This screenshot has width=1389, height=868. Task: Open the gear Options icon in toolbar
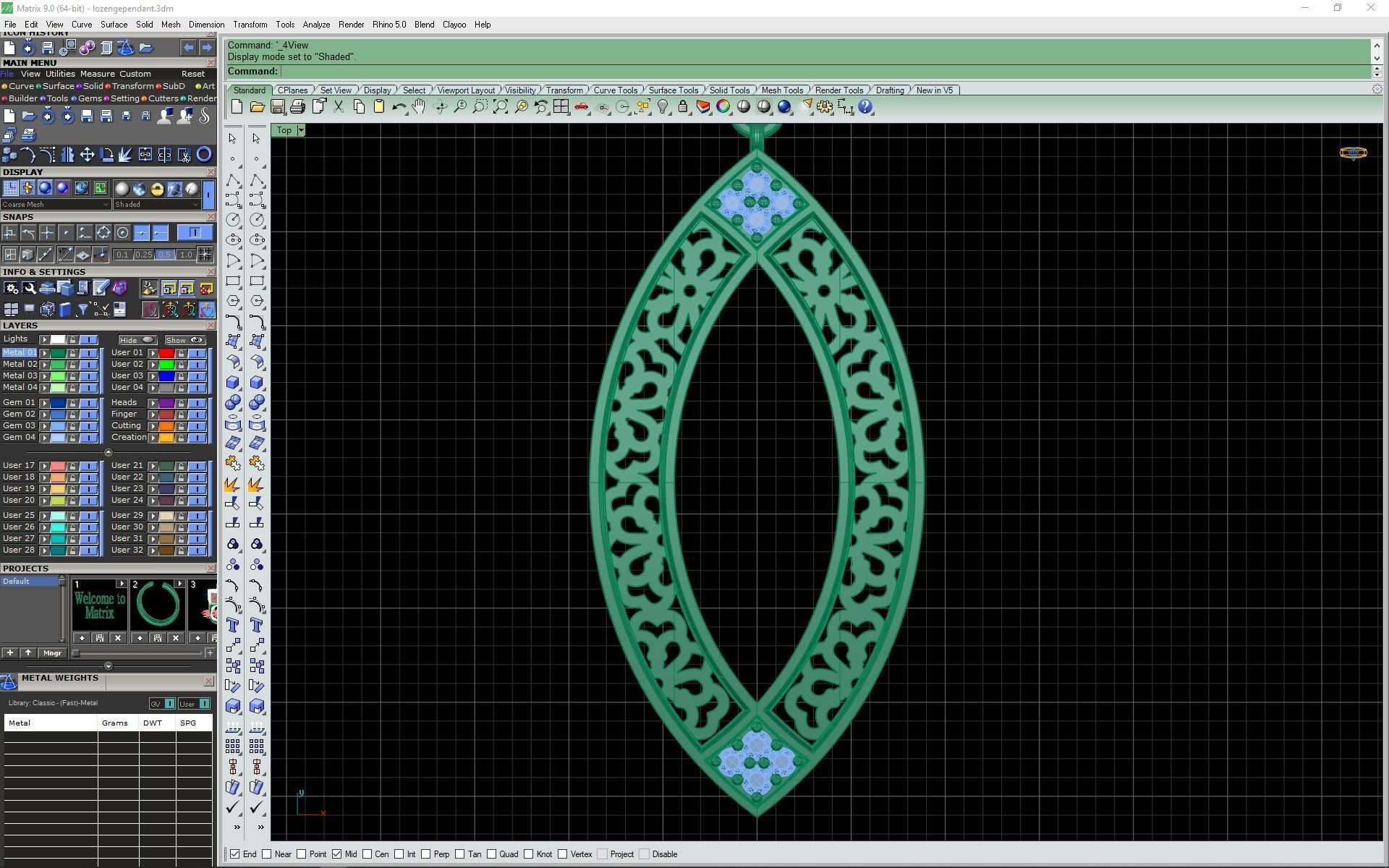(x=824, y=107)
